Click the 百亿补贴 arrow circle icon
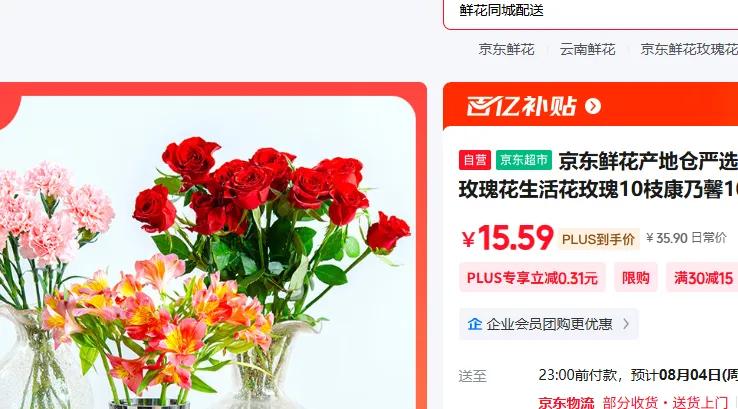738x409 pixels. 593,106
